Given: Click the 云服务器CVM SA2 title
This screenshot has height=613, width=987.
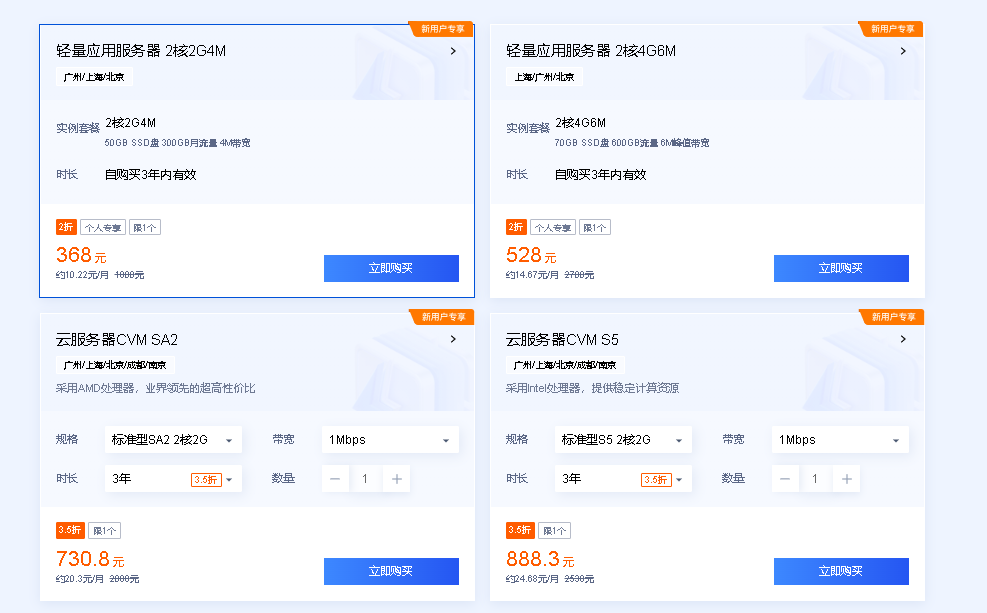Looking at the screenshot, I should 117,340.
